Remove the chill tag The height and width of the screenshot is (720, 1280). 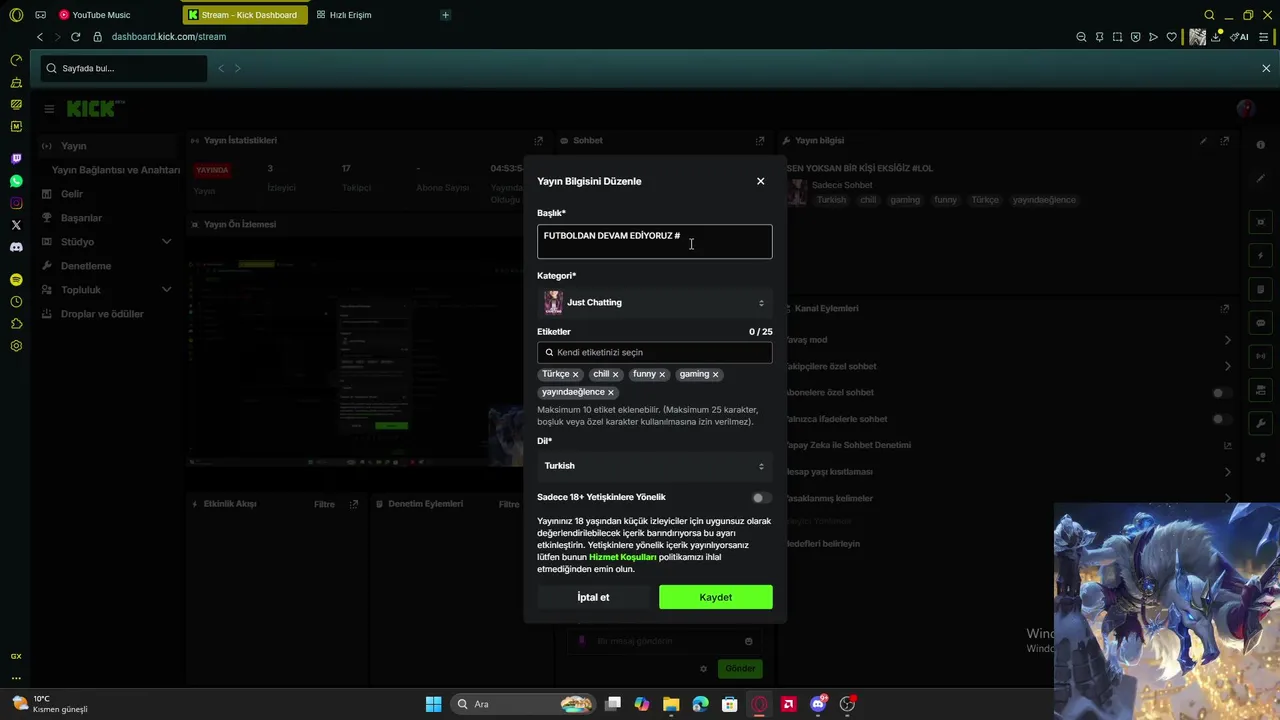(615, 375)
